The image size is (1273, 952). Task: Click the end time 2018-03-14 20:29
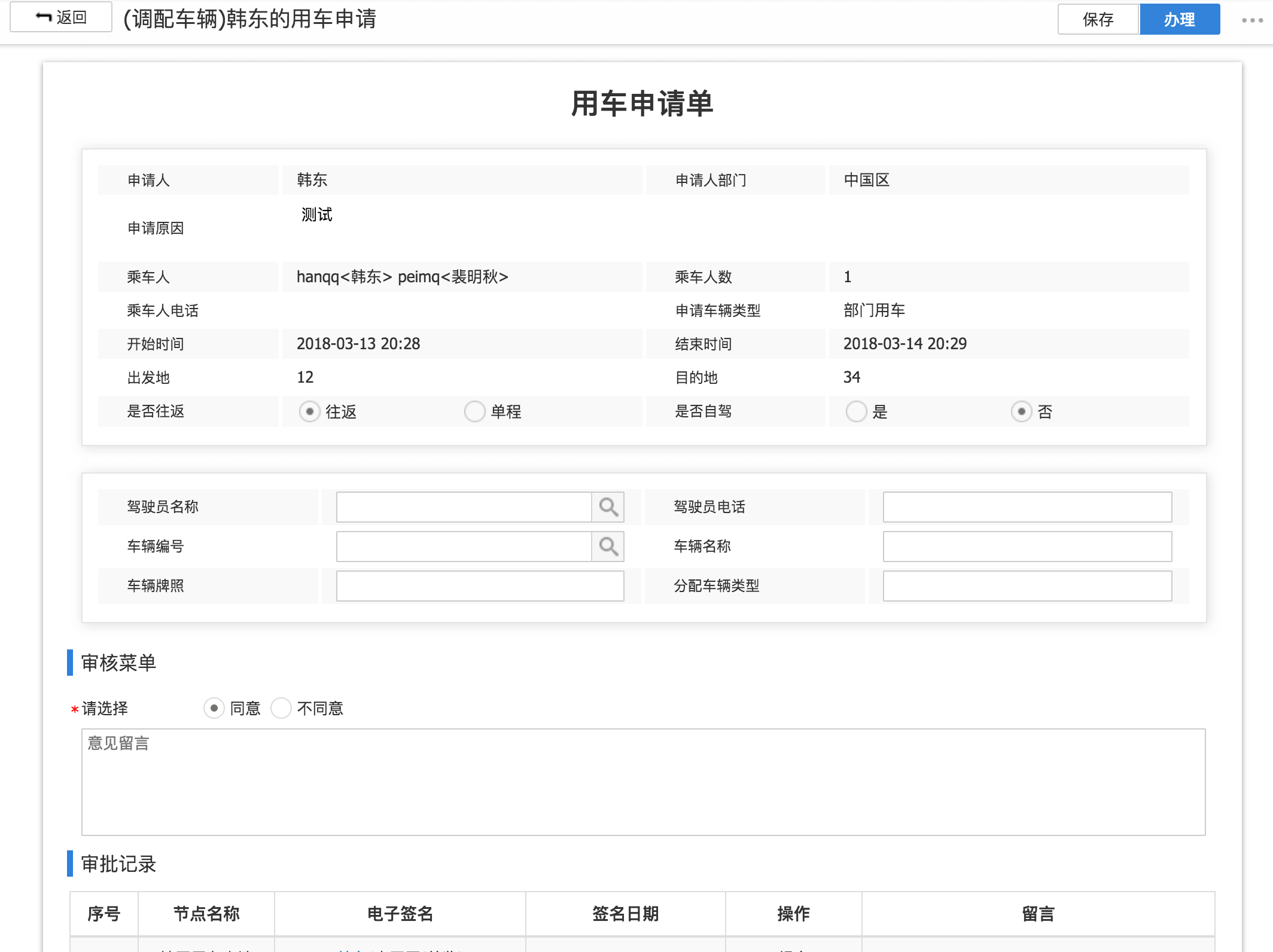[905, 344]
